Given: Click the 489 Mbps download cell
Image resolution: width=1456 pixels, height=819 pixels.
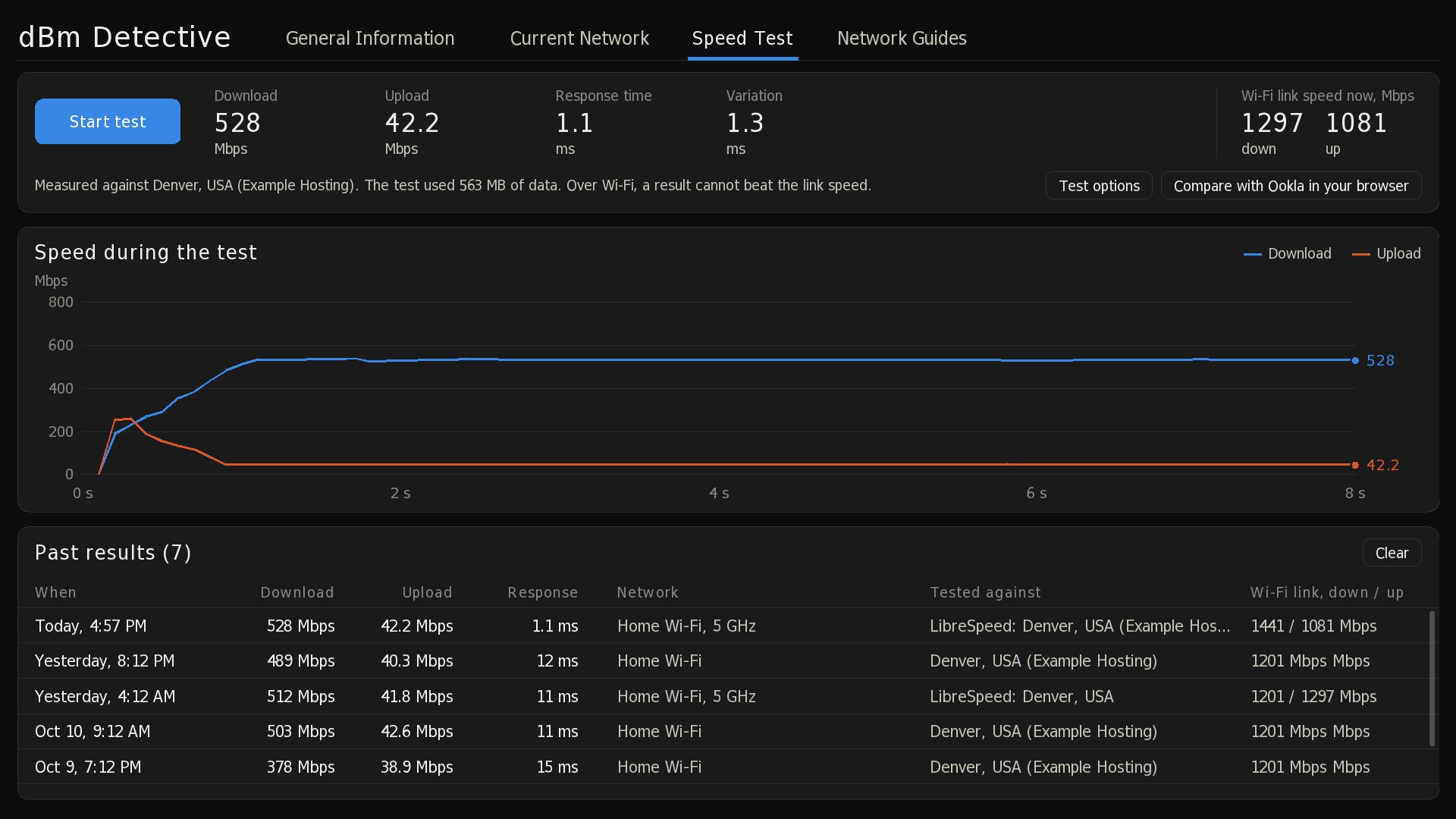Looking at the screenshot, I should (300, 661).
